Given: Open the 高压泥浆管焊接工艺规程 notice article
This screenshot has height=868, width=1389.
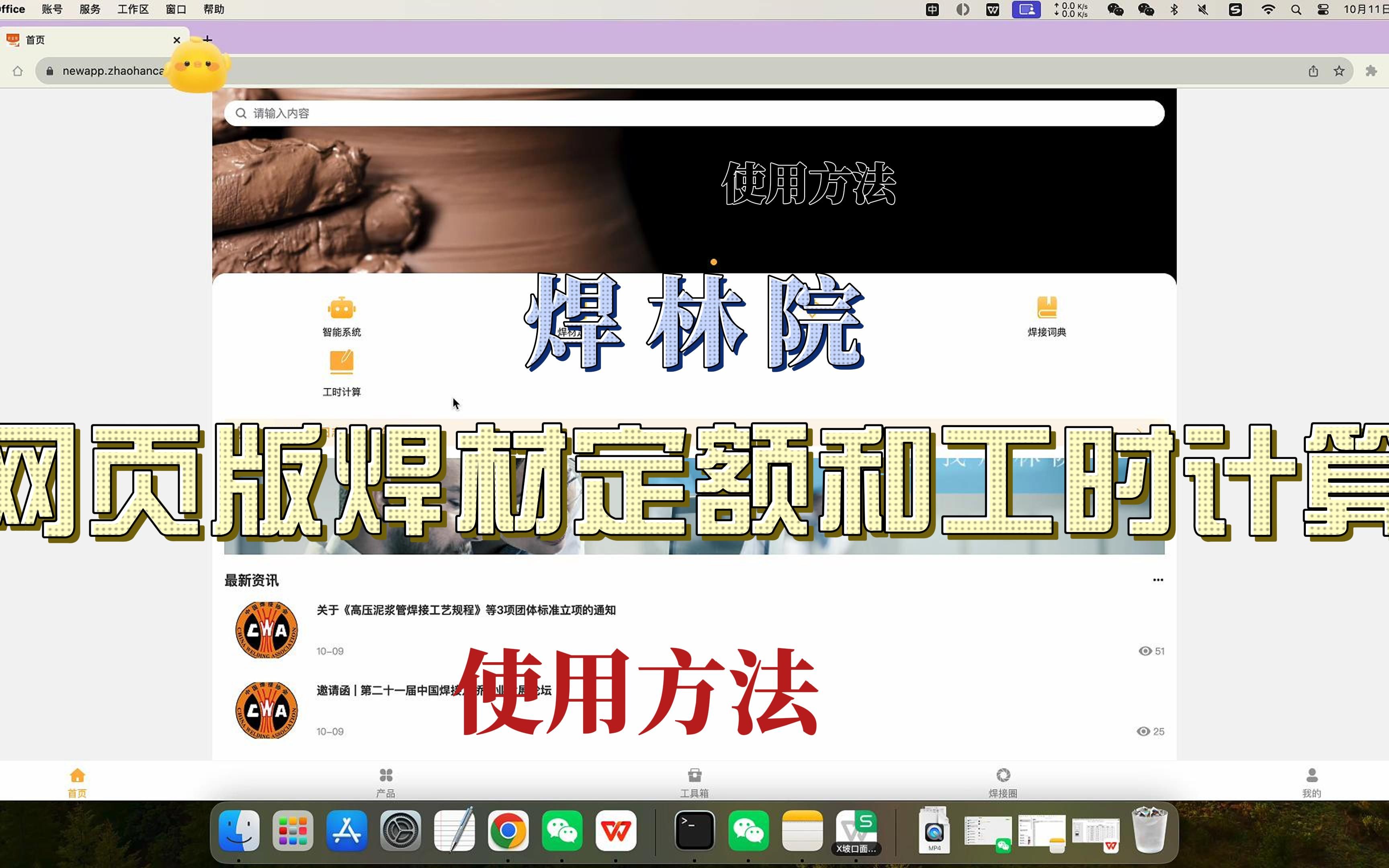Looking at the screenshot, I should tap(465, 610).
